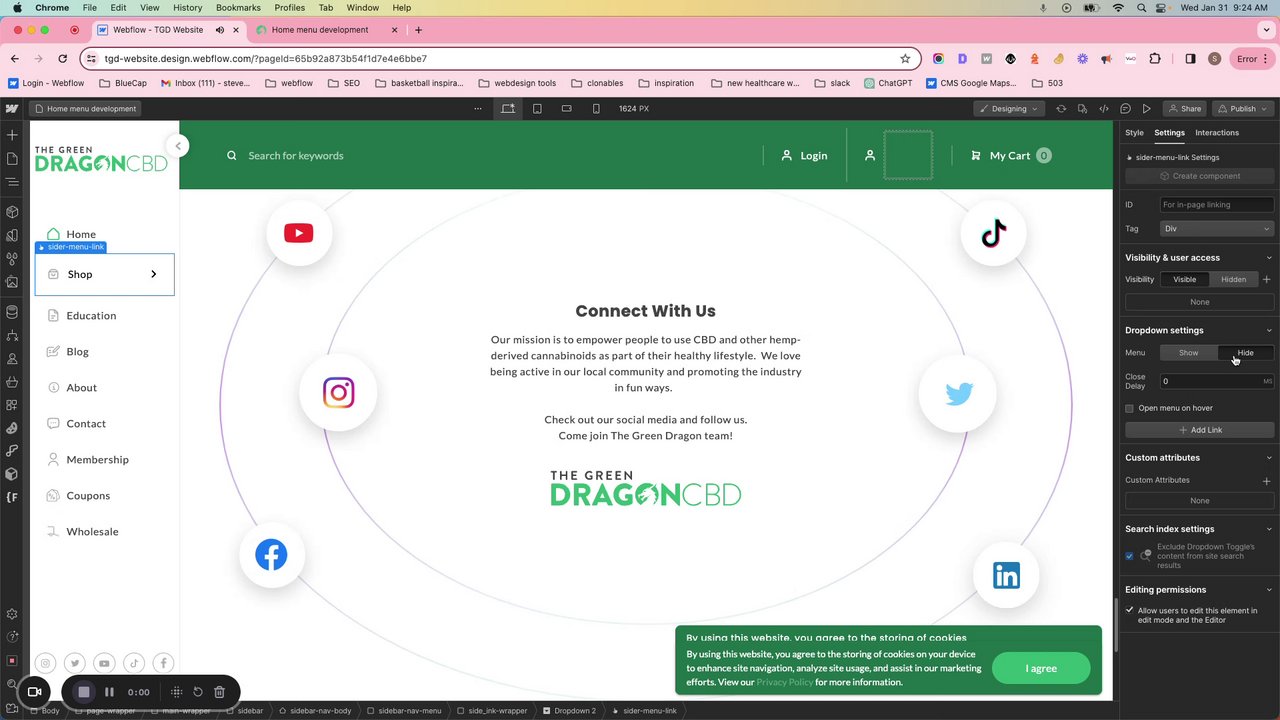
Task: Set dropdown Menu to Show
Action: (1188, 352)
